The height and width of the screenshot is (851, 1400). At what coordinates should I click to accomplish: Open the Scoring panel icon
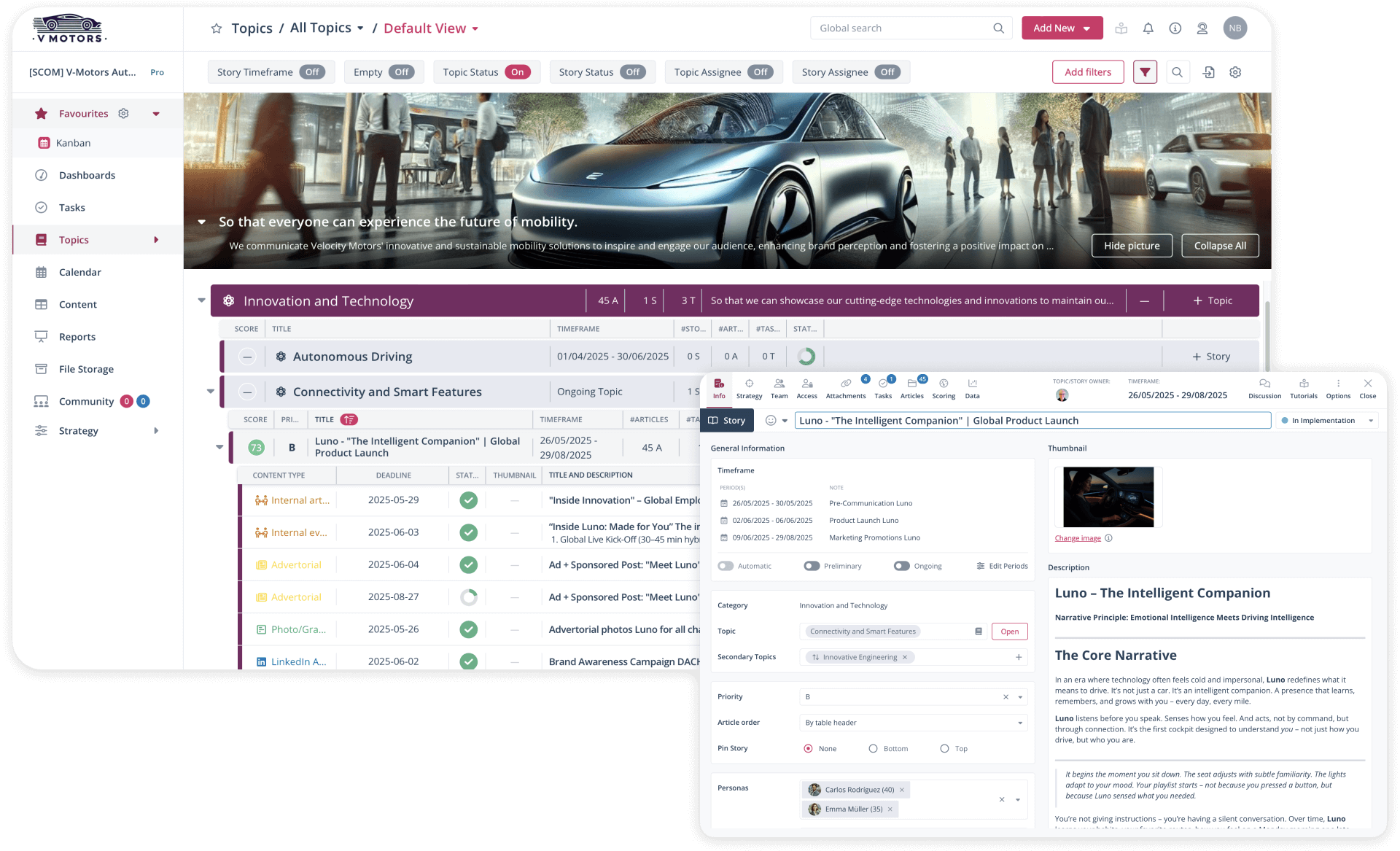click(x=944, y=388)
